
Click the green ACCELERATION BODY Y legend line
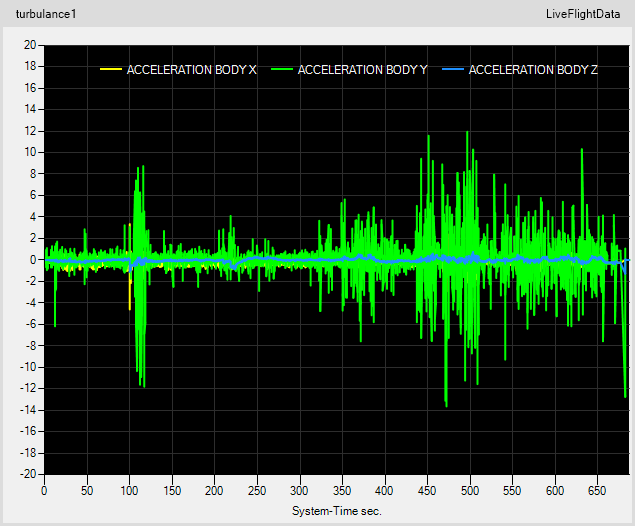282,70
